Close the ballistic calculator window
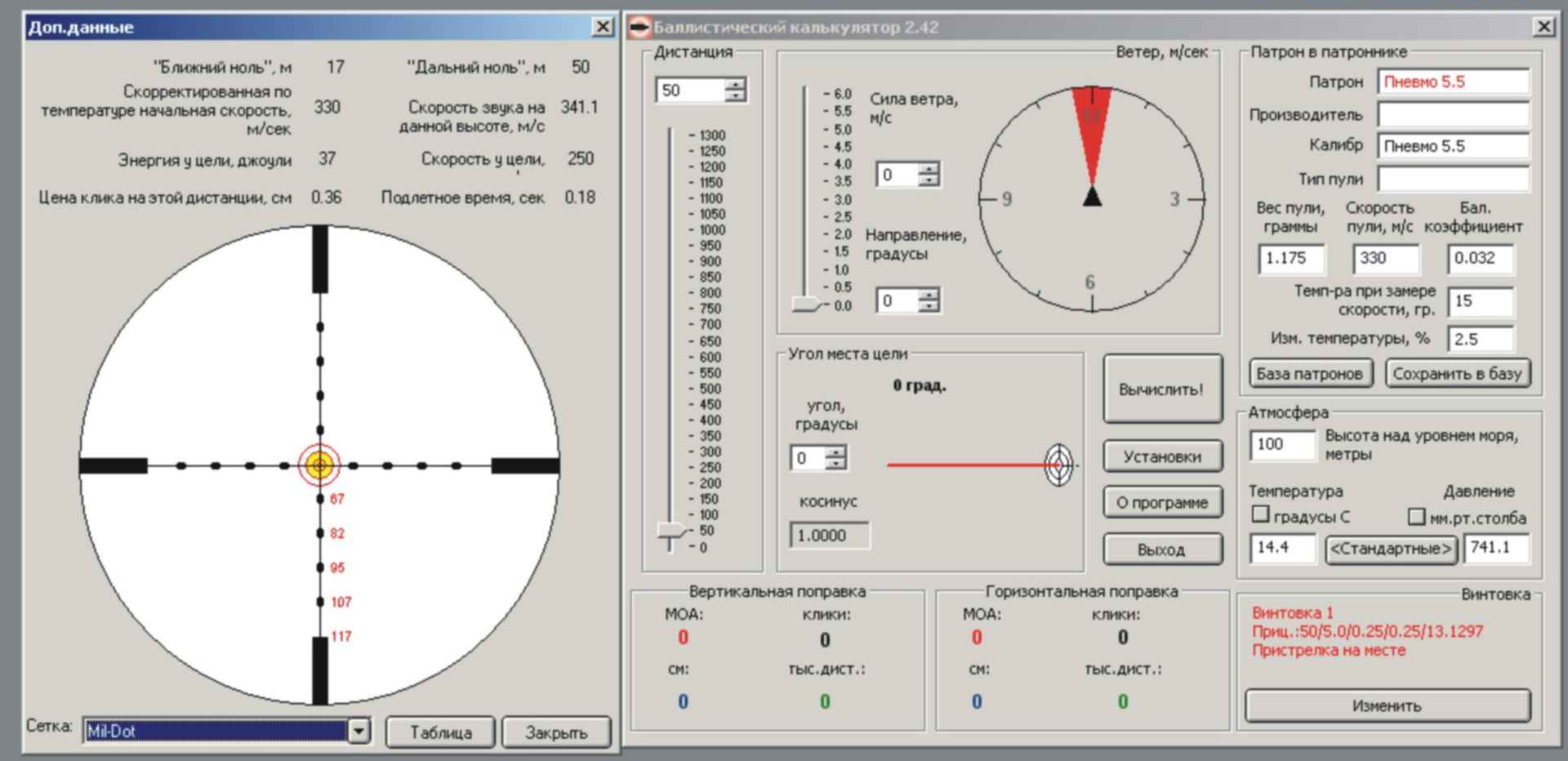 (1543, 27)
